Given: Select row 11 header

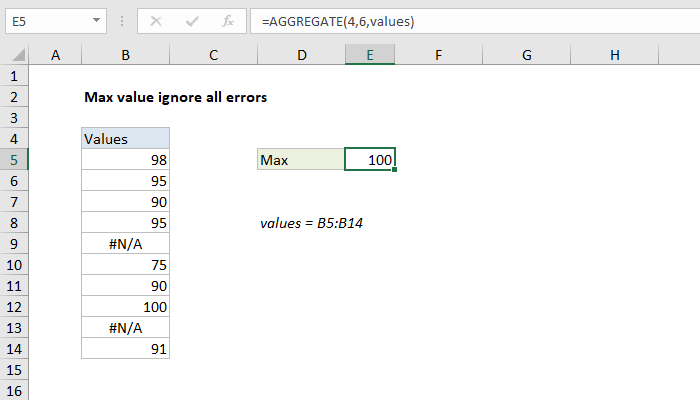Looking at the screenshot, I should click(14, 286).
